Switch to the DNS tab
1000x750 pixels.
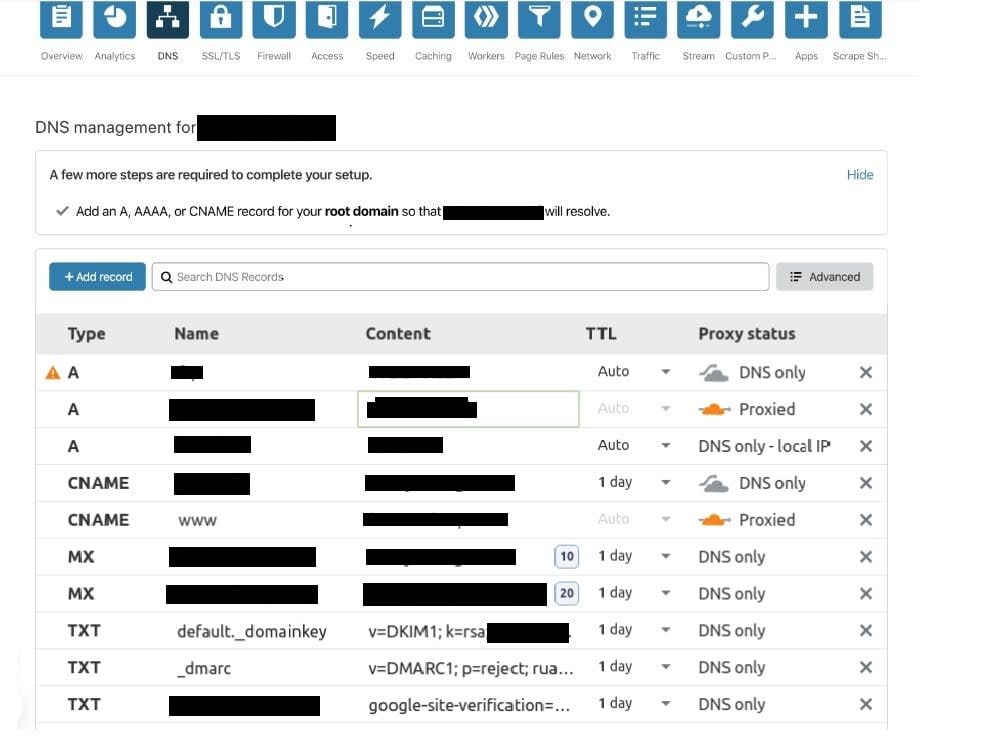point(167,18)
